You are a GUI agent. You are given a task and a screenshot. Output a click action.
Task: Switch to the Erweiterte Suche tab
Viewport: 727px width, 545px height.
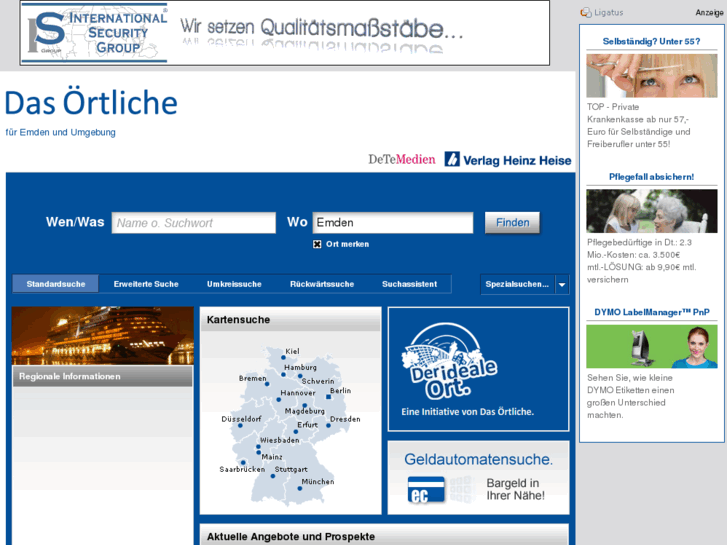click(x=146, y=284)
